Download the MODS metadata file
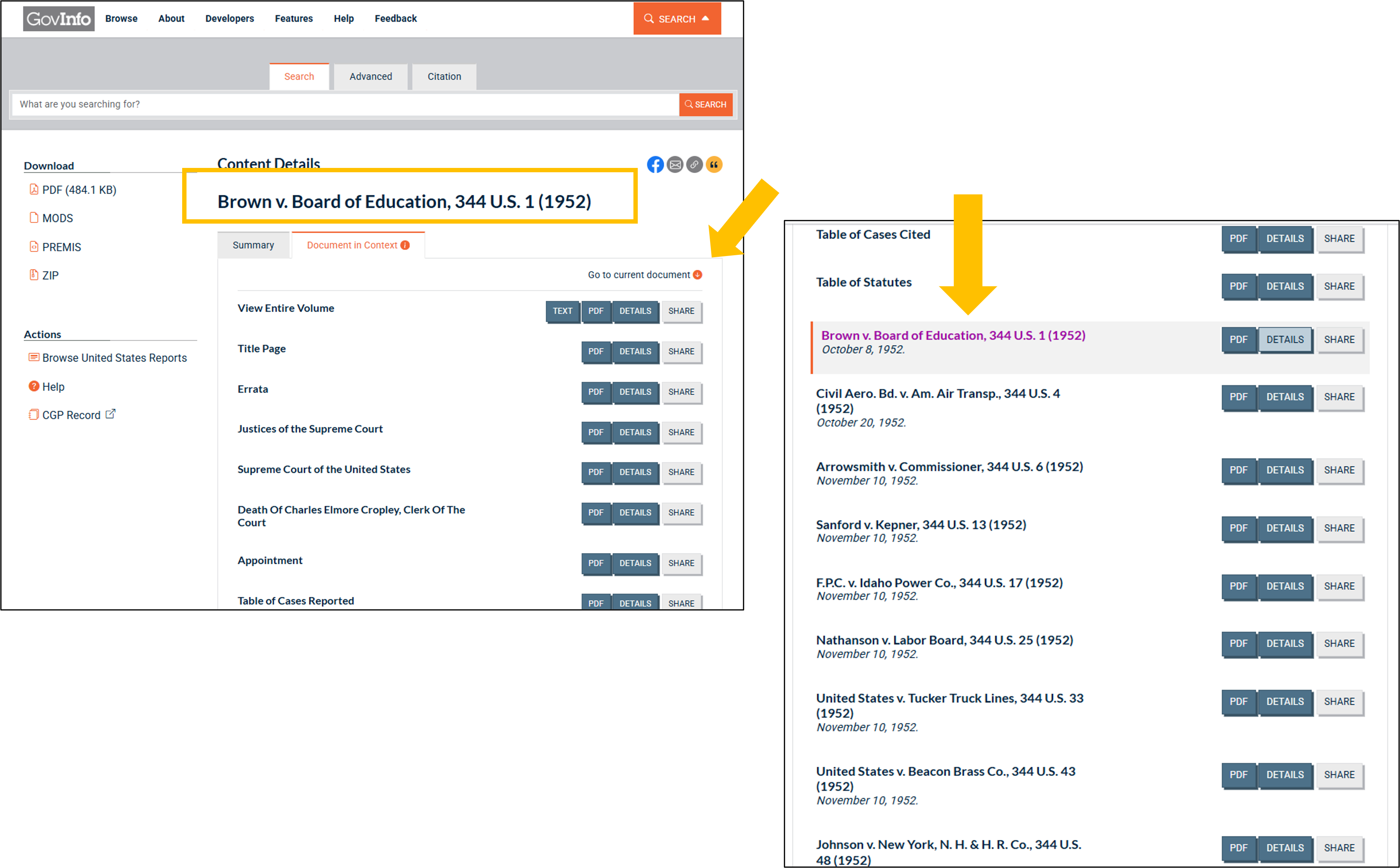Viewport: 1400px width, 868px height. (57, 218)
